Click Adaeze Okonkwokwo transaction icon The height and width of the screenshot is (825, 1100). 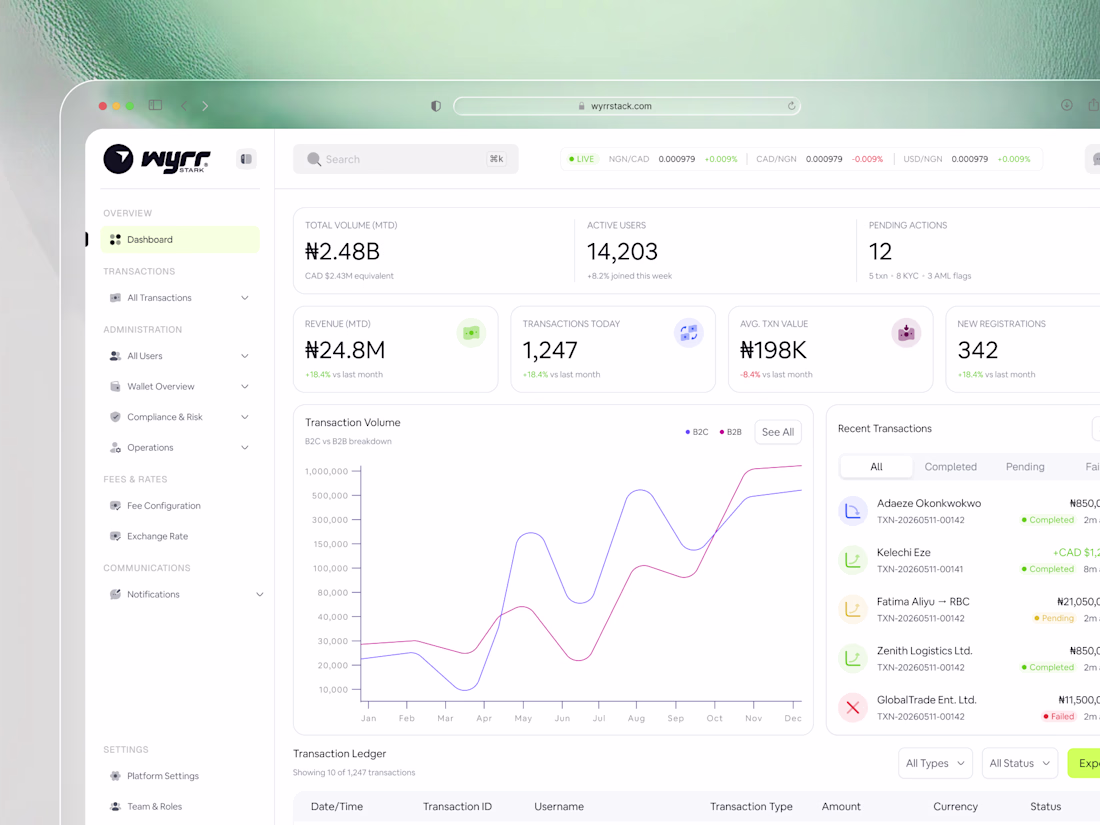click(853, 511)
